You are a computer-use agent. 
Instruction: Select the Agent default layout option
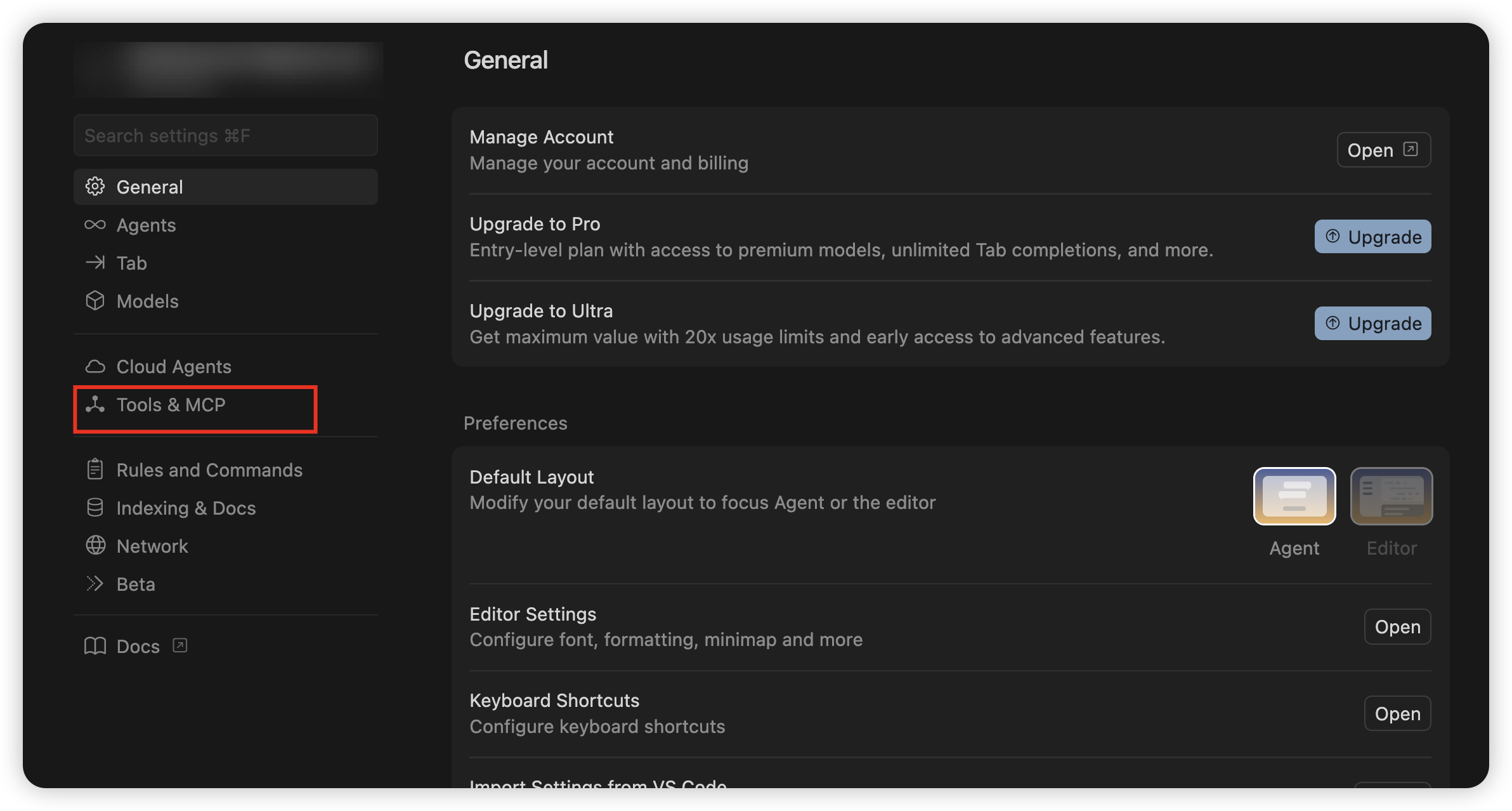1294,496
